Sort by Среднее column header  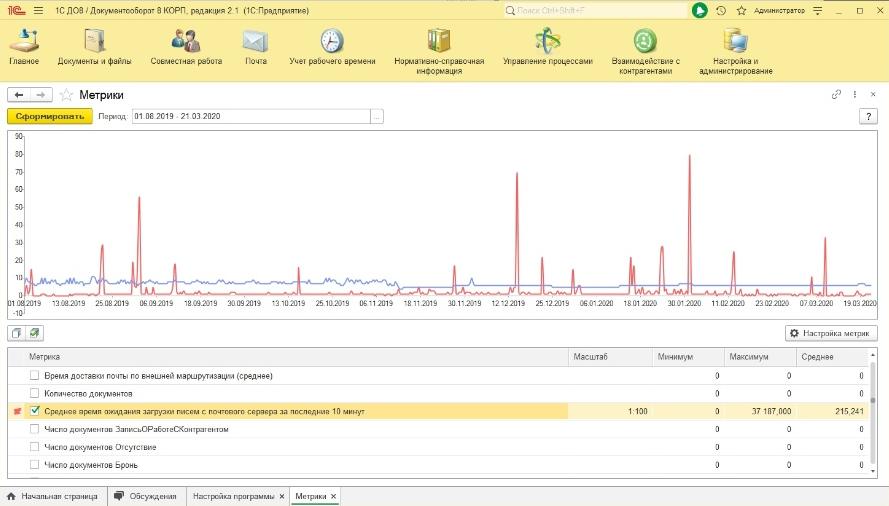pos(832,357)
